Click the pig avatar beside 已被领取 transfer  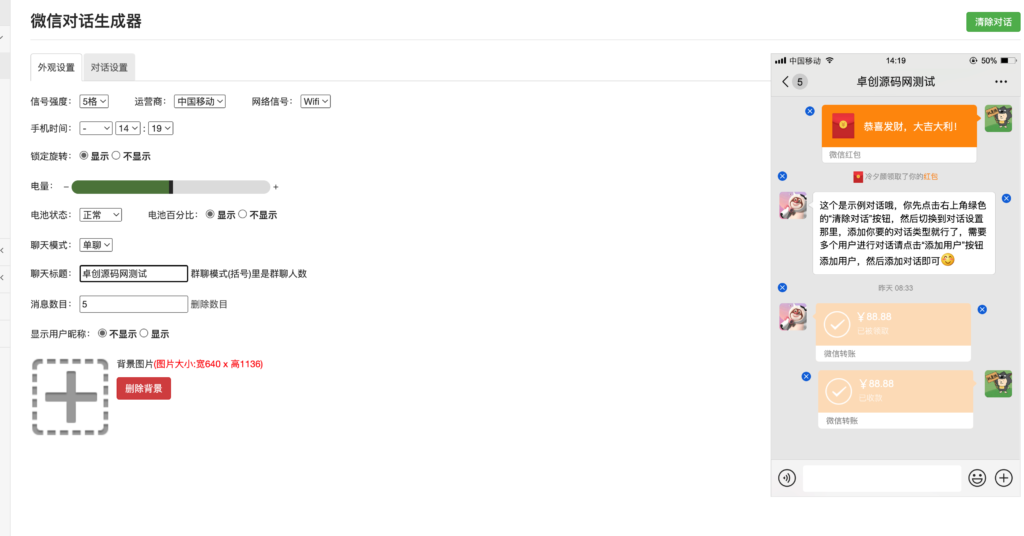tap(793, 317)
